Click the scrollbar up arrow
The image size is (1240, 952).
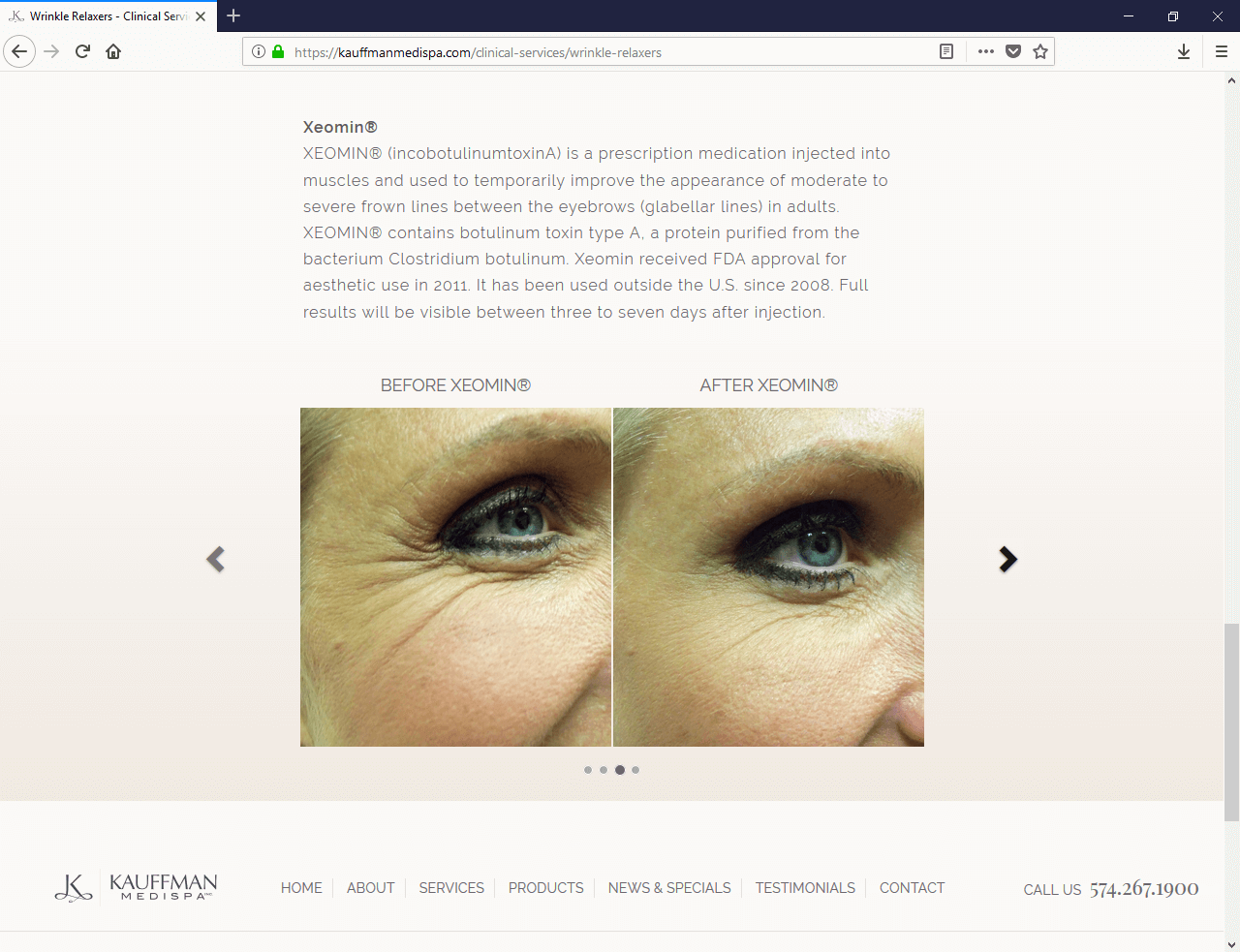tap(1231, 80)
